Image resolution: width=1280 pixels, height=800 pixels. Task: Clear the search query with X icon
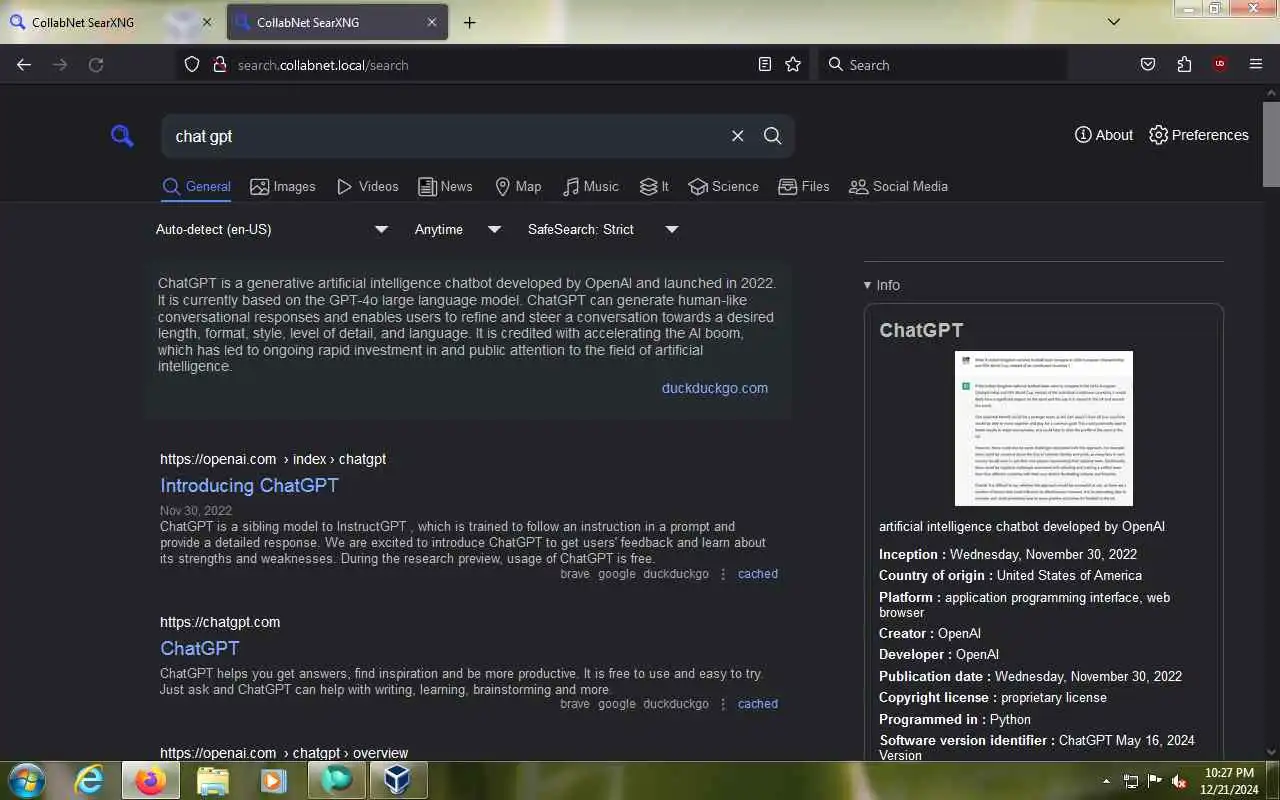pos(737,136)
